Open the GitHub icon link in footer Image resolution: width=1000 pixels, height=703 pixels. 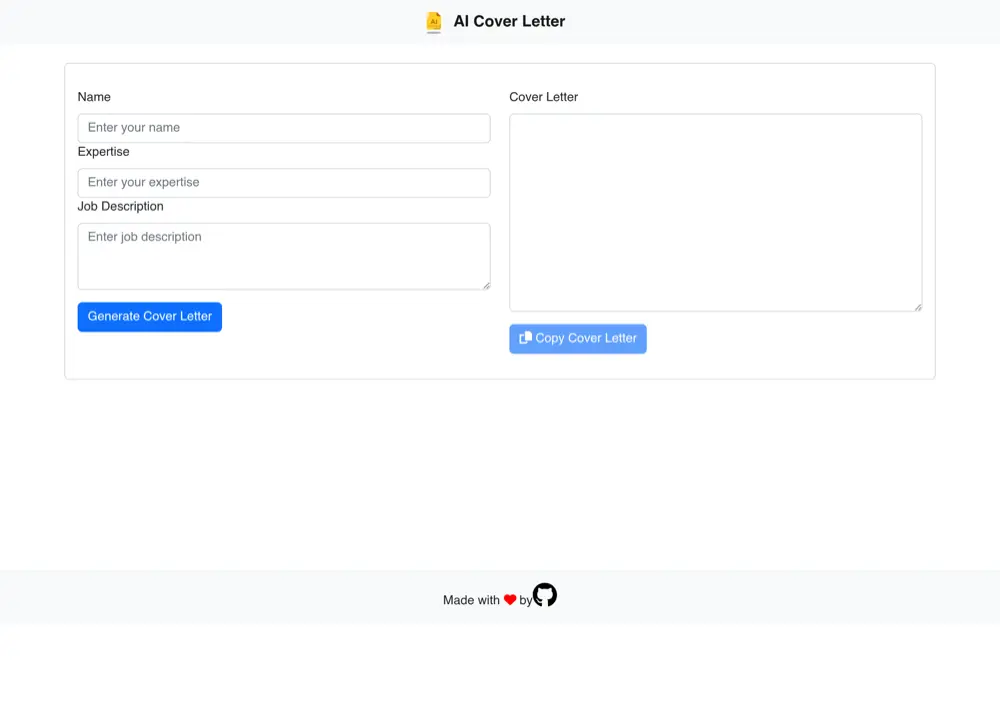pyautogui.click(x=545, y=595)
